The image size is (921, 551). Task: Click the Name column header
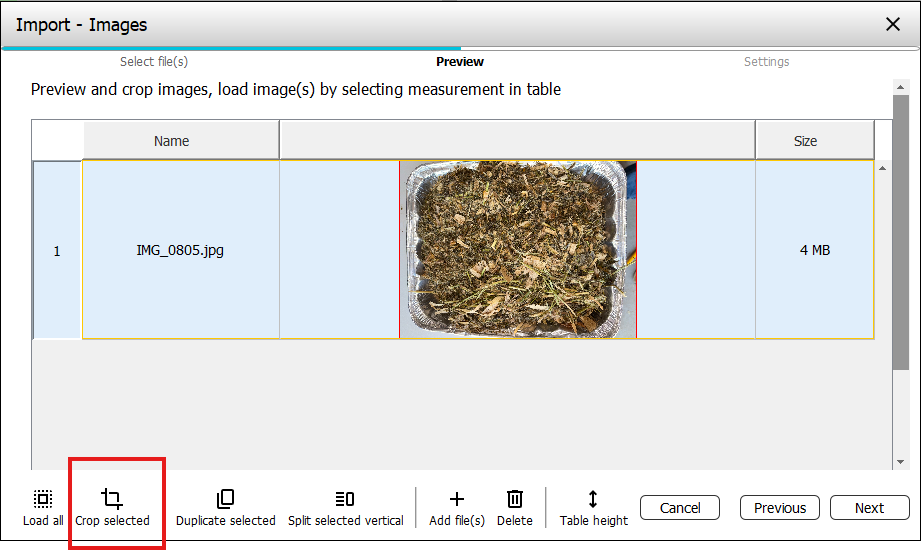click(172, 141)
